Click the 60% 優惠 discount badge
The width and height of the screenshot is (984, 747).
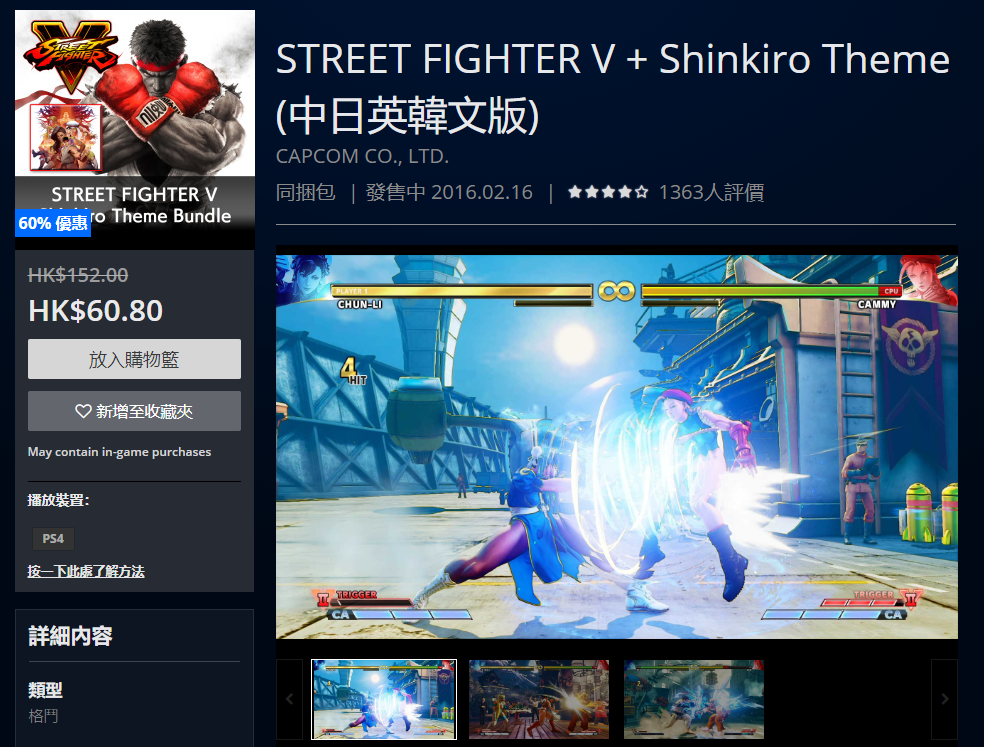coord(53,223)
